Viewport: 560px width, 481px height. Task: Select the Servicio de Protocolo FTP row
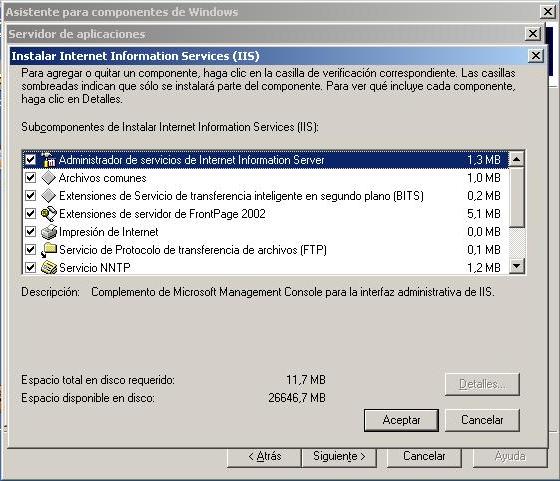point(265,250)
